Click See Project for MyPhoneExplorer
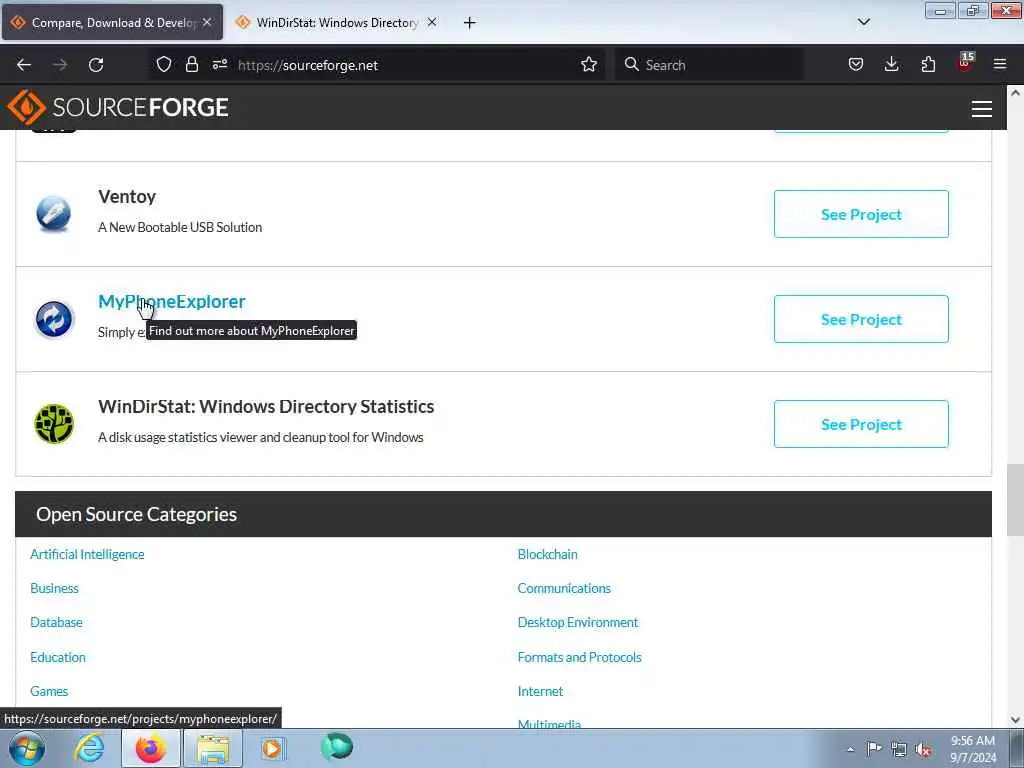This screenshot has width=1024, height=768. coord(861,319)
